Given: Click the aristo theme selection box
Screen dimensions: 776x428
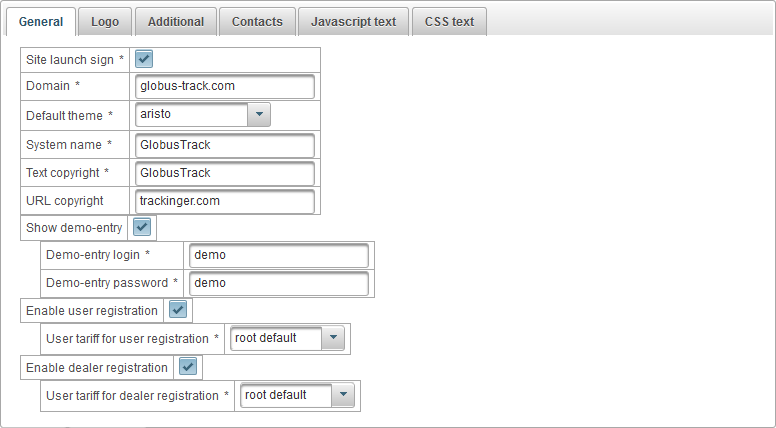Looking at the screenshot, I should pyautogui.click(x=191, y=114).
